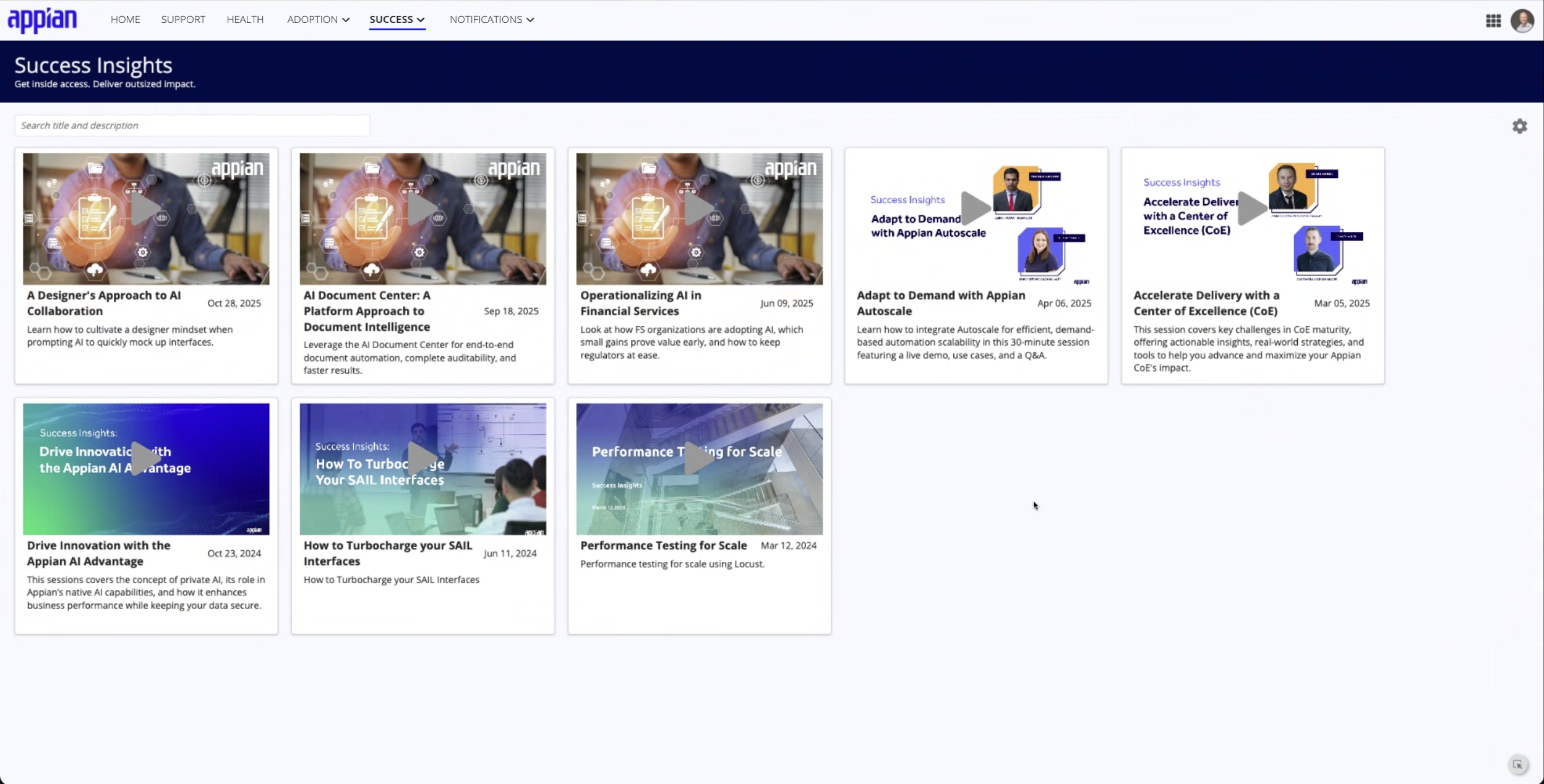Play the Designer's Approach to AI Collaboration video

pyautogui.click(x=146, y=209)
